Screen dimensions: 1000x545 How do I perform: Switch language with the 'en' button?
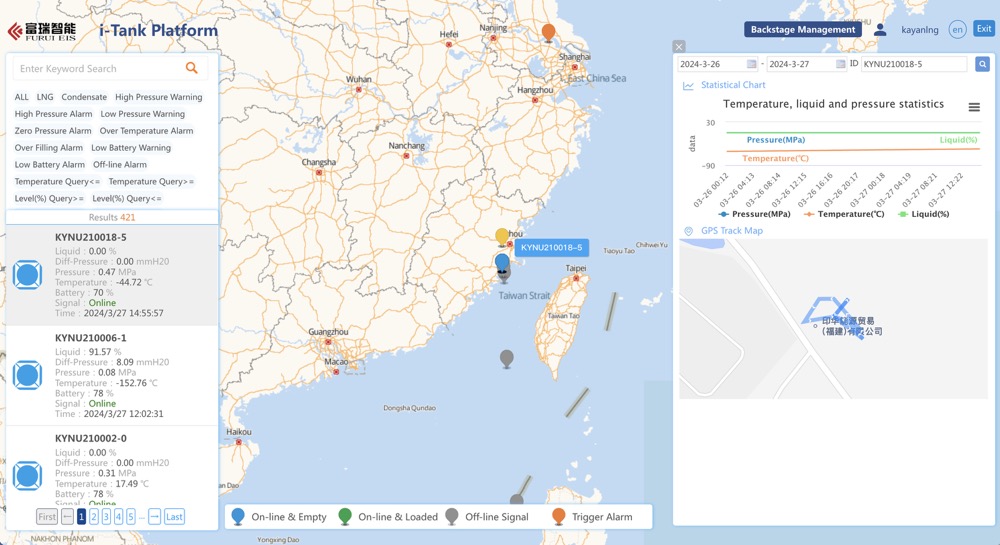(x=957, y=29)
